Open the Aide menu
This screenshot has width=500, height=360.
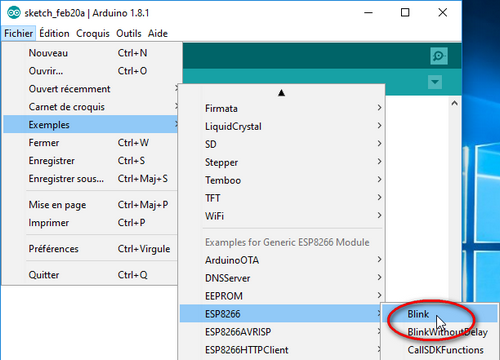158,33
